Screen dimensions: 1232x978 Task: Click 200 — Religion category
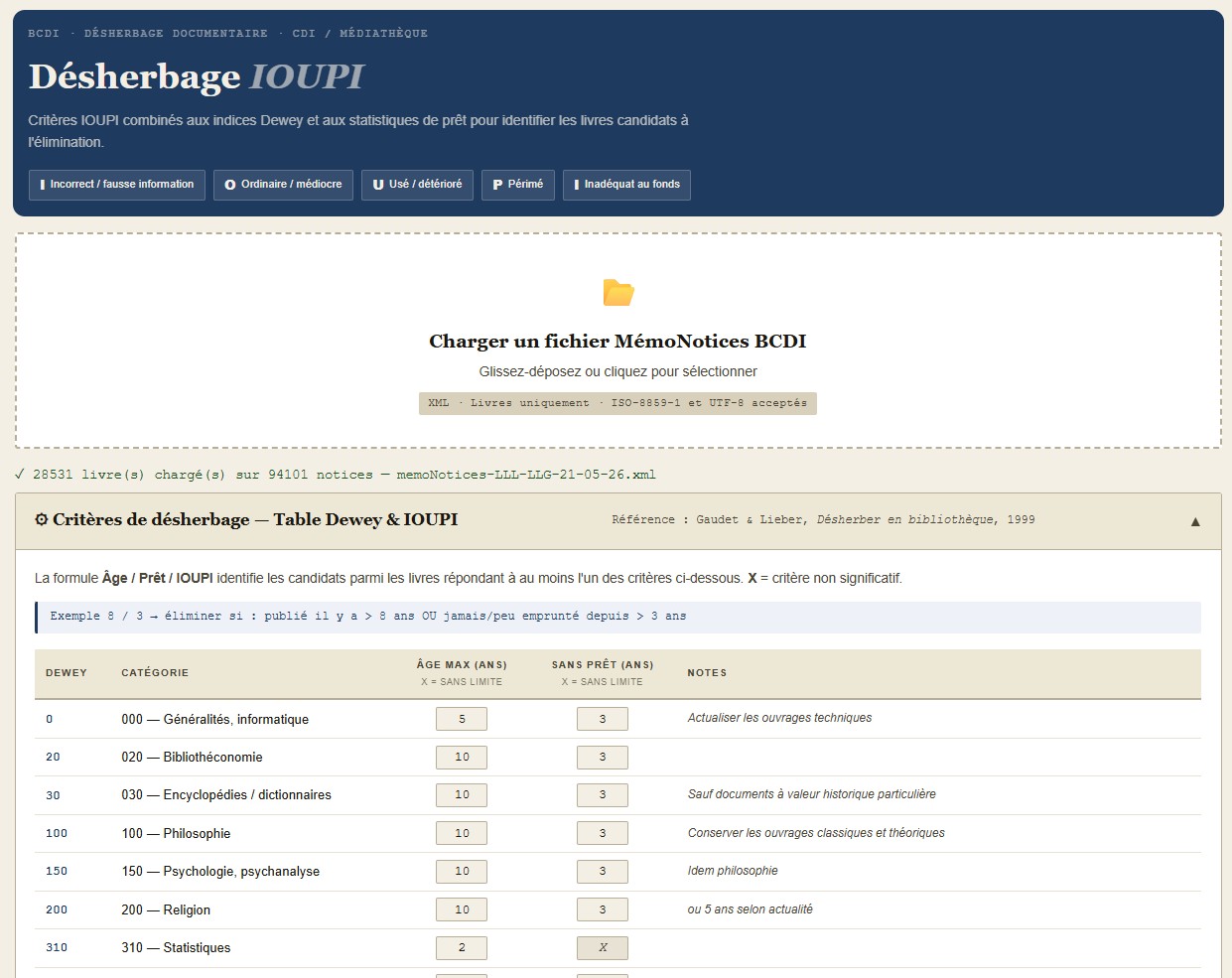pos(166,910)
